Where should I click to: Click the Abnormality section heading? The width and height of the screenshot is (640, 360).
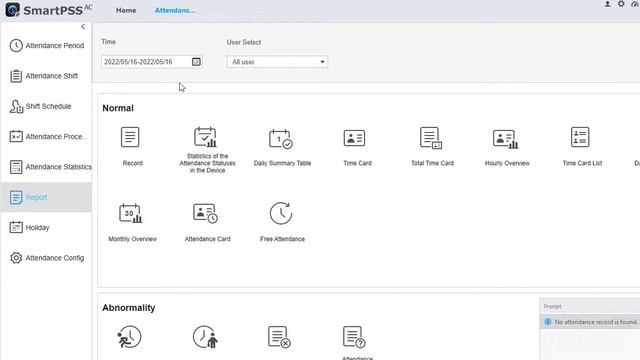pyautogui.click(x=129, y=308)
